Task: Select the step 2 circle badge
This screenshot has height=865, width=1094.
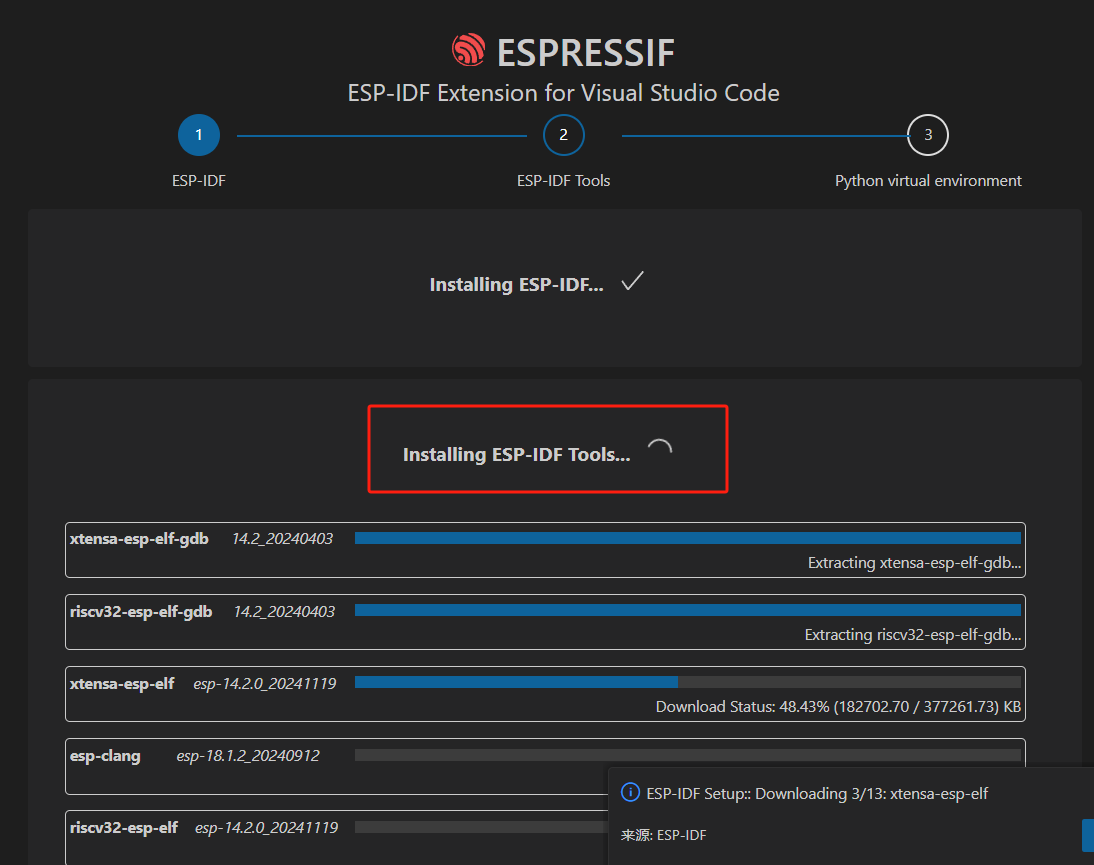Action: click(563, 134)
